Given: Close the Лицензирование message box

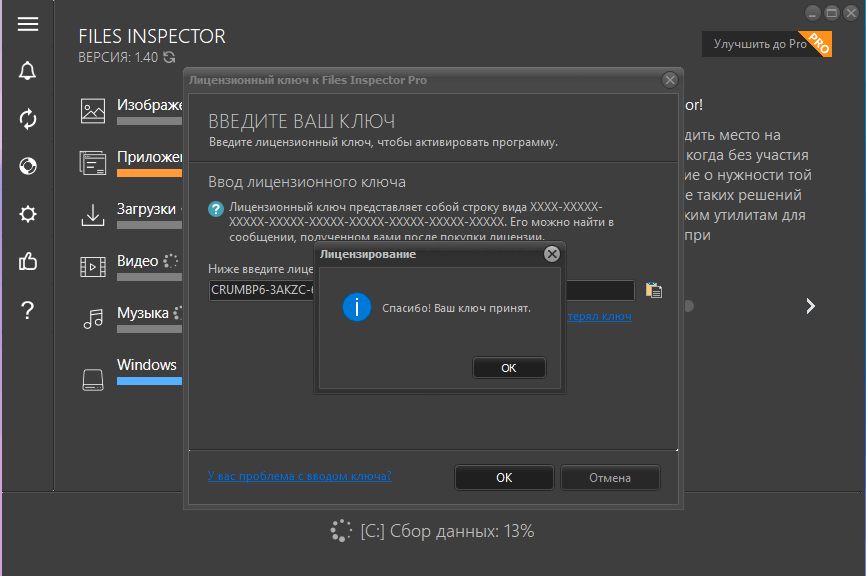Looking at the screenshot, I should 552,254.
